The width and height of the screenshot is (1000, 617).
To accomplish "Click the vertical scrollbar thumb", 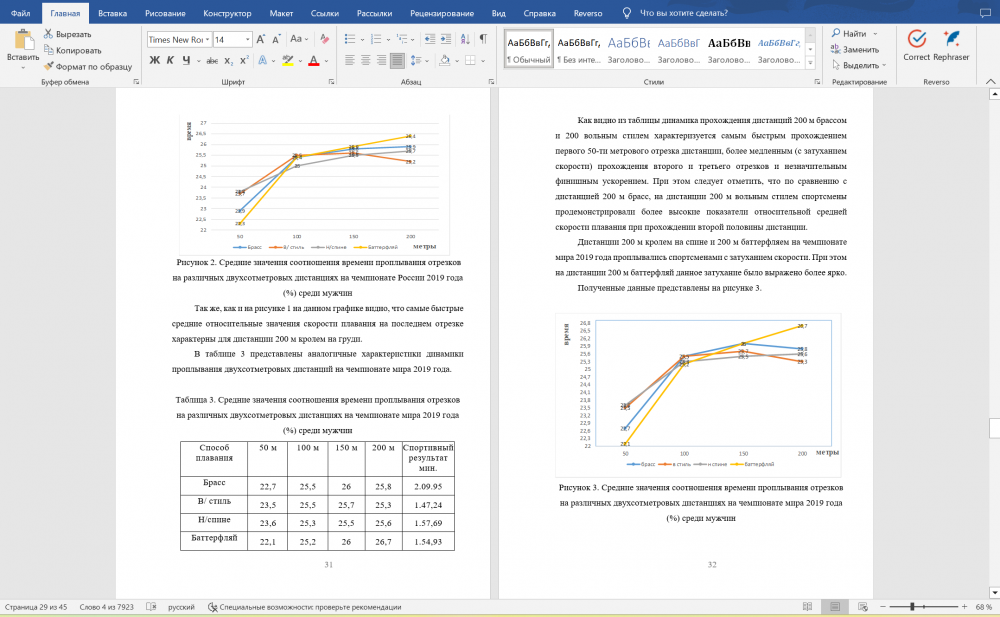I will pyautogui.click(x=994, y=428).
